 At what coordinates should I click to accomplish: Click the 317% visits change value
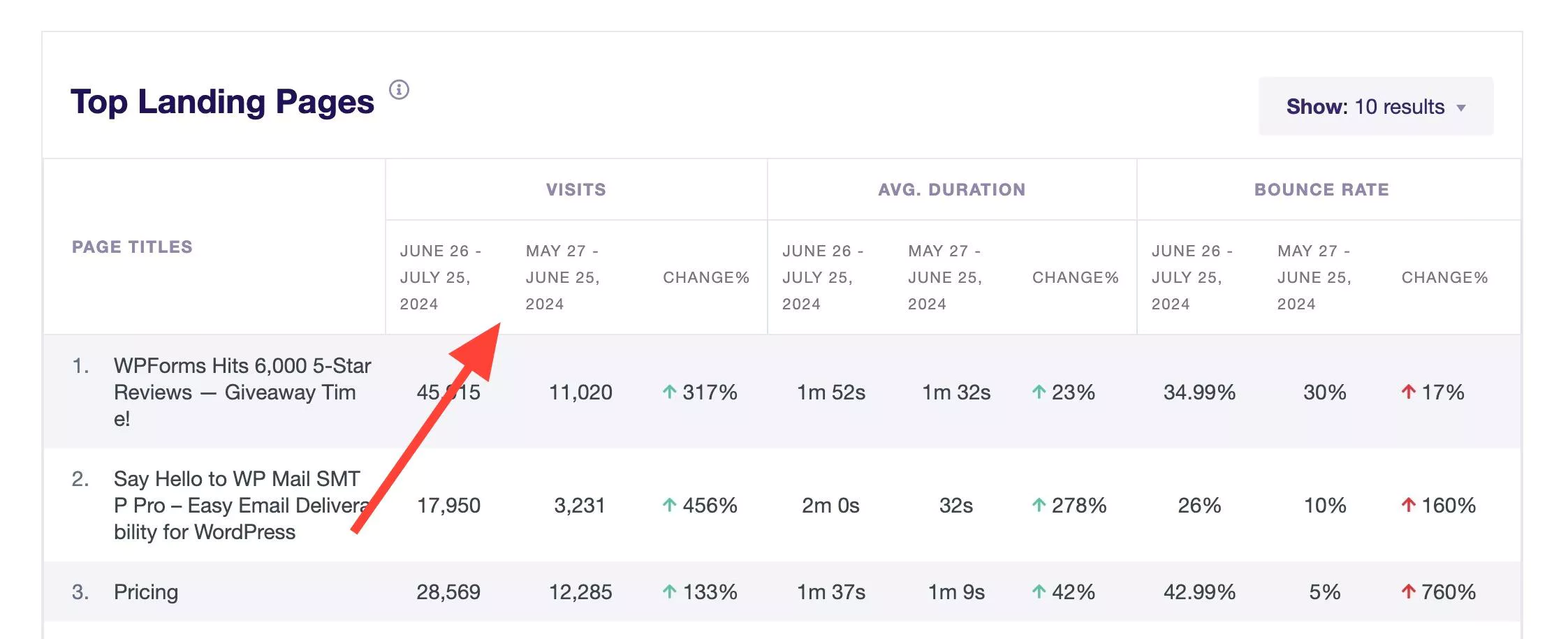710,392
